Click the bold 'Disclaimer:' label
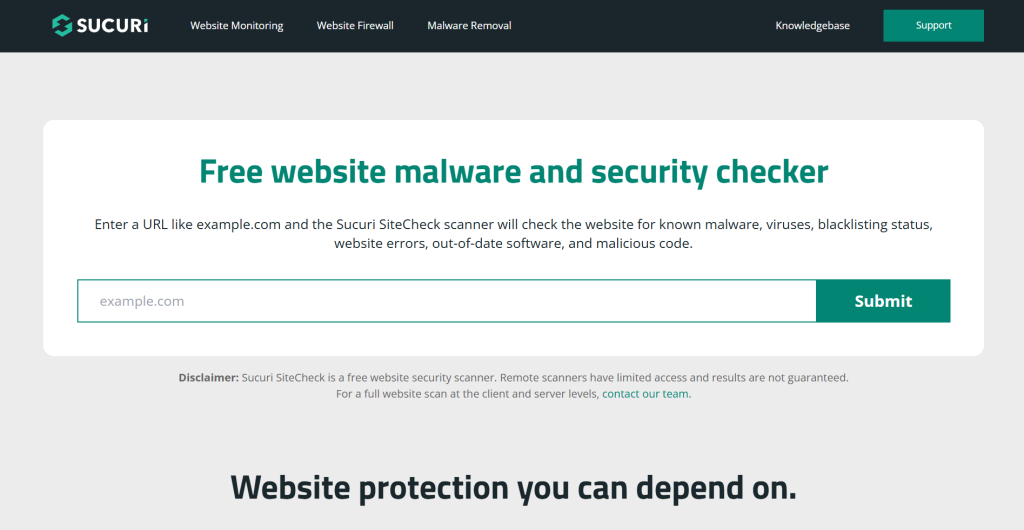The height and width of the screenshot is (530, 1024). tap(208, 377)
